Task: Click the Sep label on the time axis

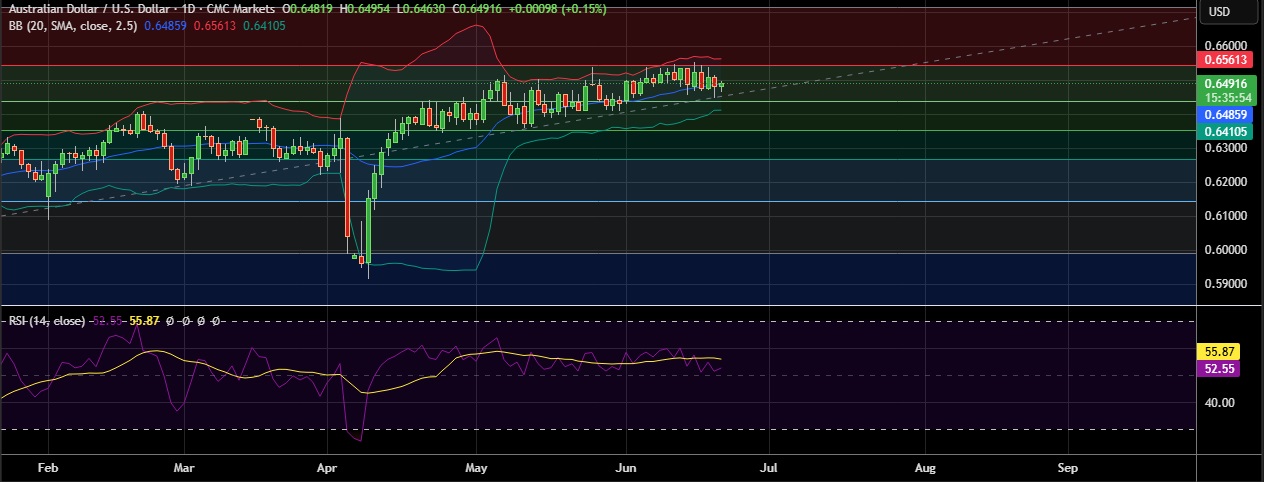Action: pos(1068,467)
